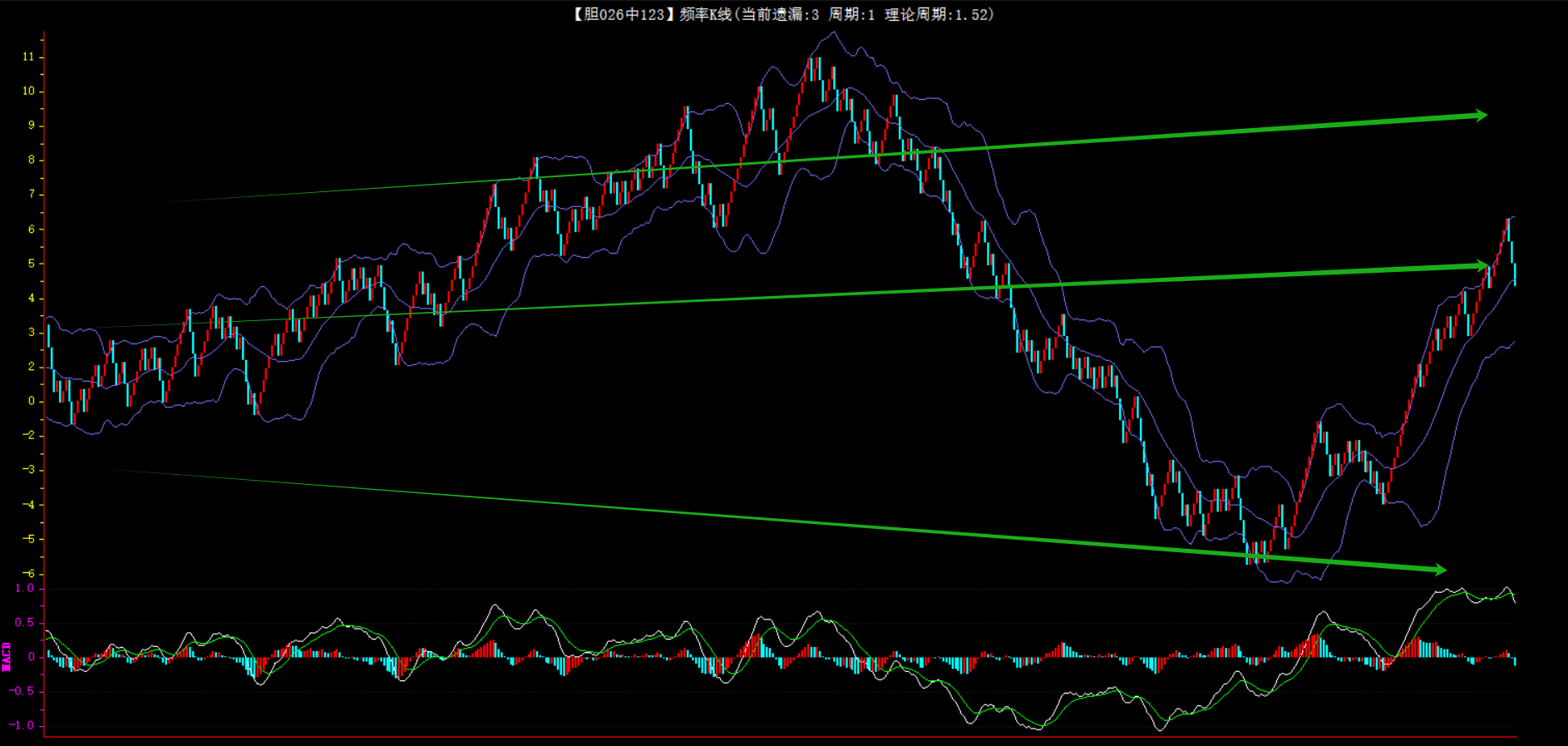Click the arrowhead of the top green trendline
The height and width of the screenshot is (746, 1568).
[x=1480, y=116]
